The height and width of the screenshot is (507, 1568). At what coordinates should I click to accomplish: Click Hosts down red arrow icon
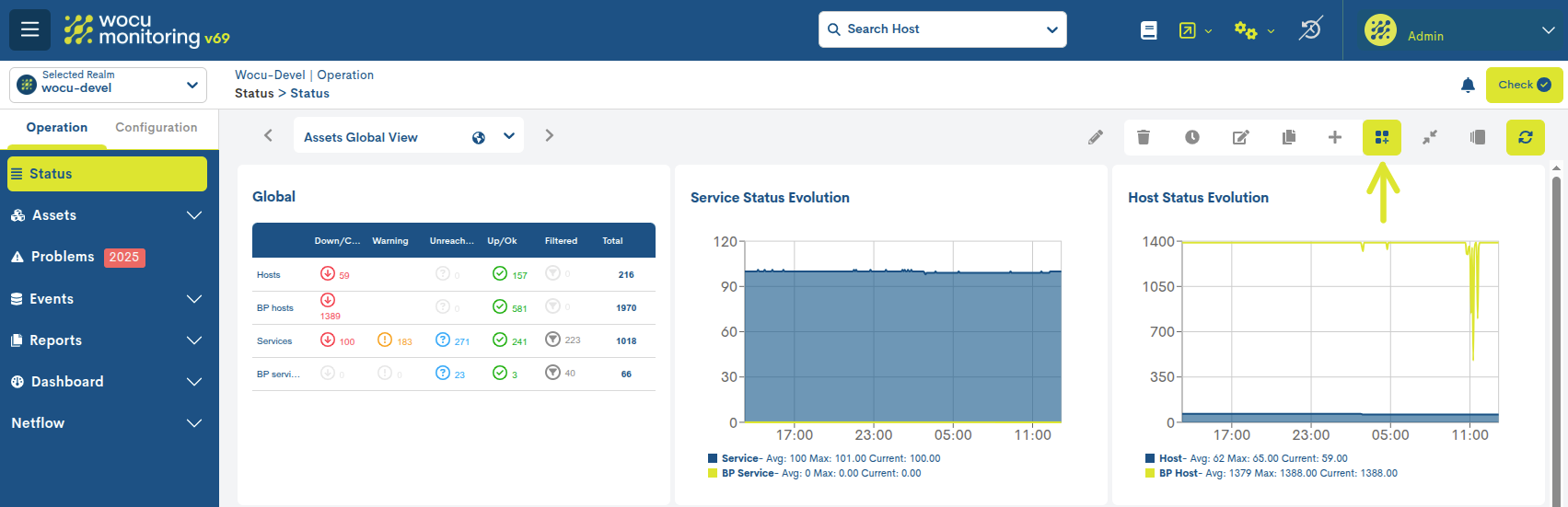[x=327, y=273]
